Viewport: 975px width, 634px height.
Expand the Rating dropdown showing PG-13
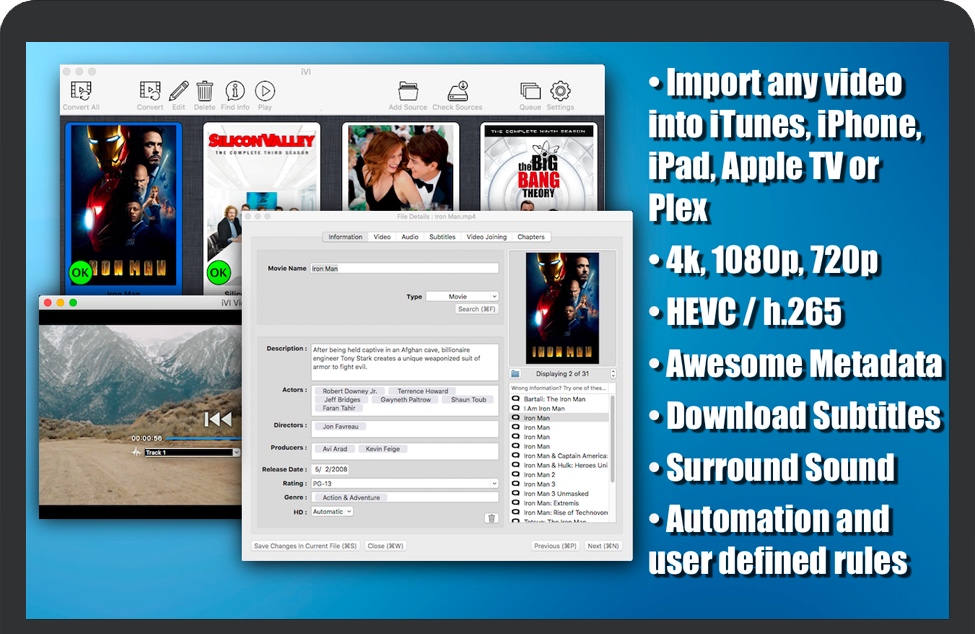(404, 483)
